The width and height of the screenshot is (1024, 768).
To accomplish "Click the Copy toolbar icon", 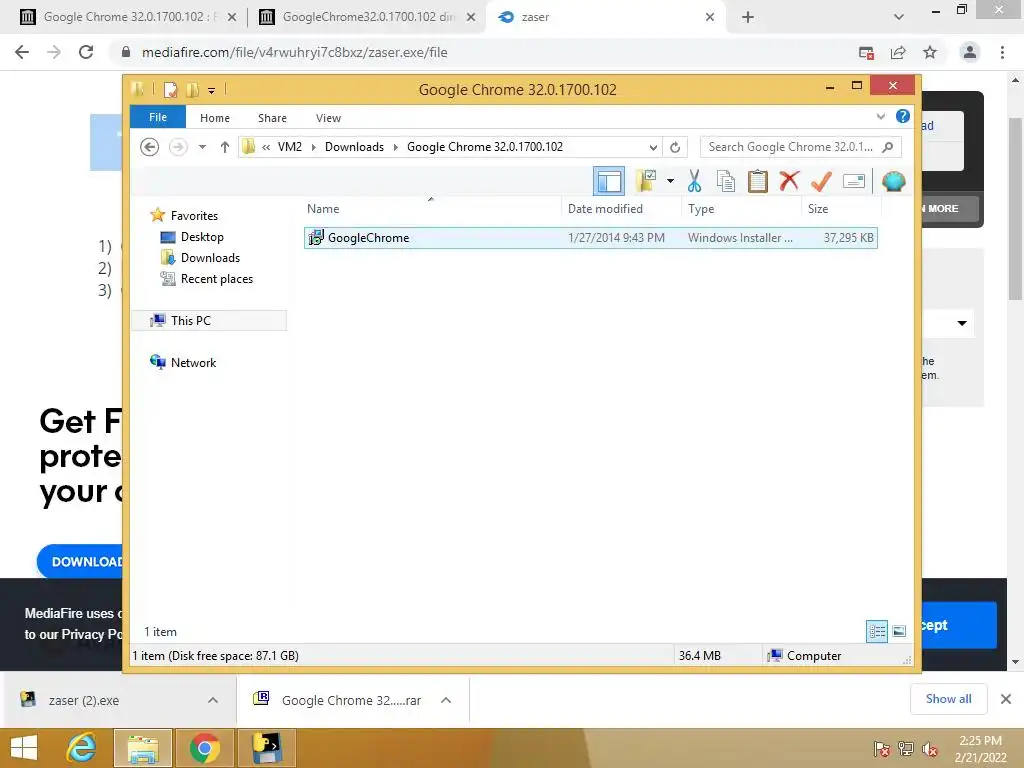I will point(726,181).
